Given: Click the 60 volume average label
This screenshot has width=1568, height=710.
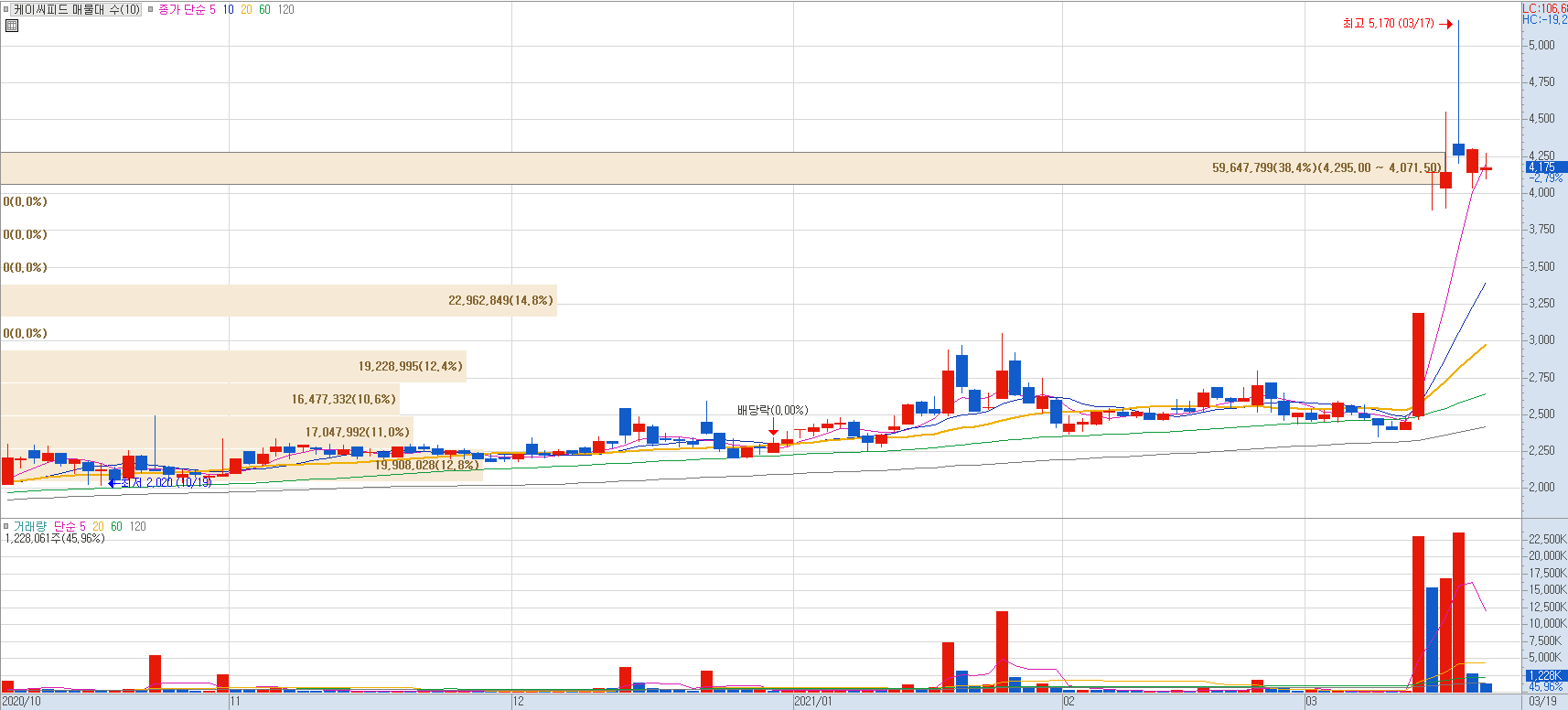Looking at the screenshot, I should 117,526.
